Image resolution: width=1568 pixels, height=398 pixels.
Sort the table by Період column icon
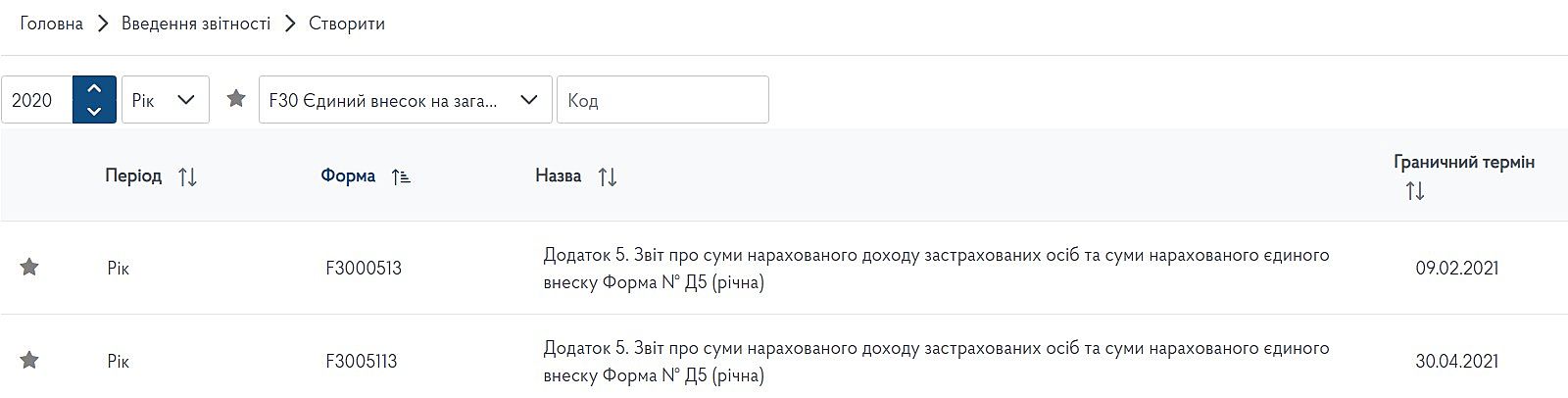(x=187, y=177)
